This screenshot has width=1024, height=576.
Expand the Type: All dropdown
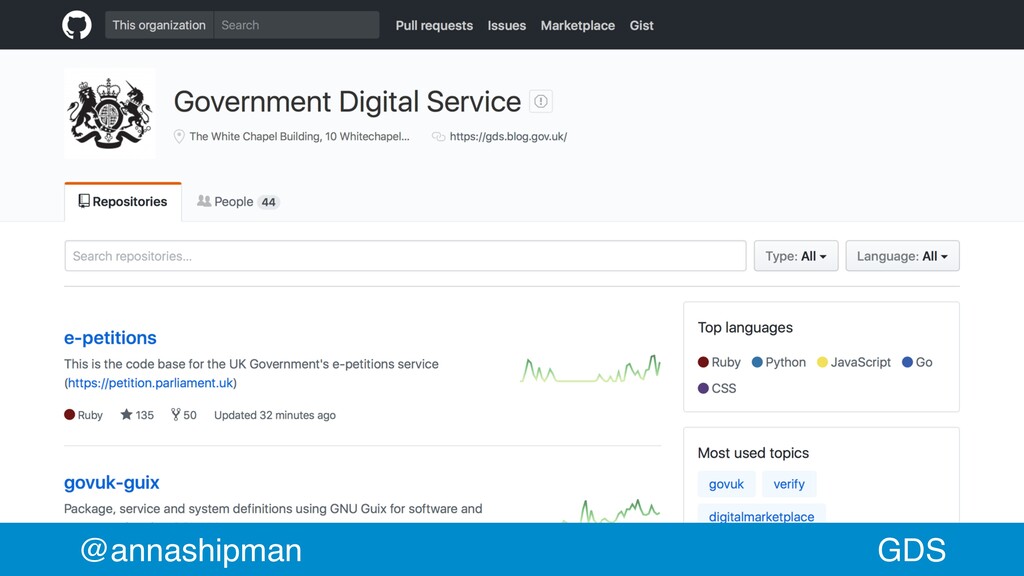796,256
